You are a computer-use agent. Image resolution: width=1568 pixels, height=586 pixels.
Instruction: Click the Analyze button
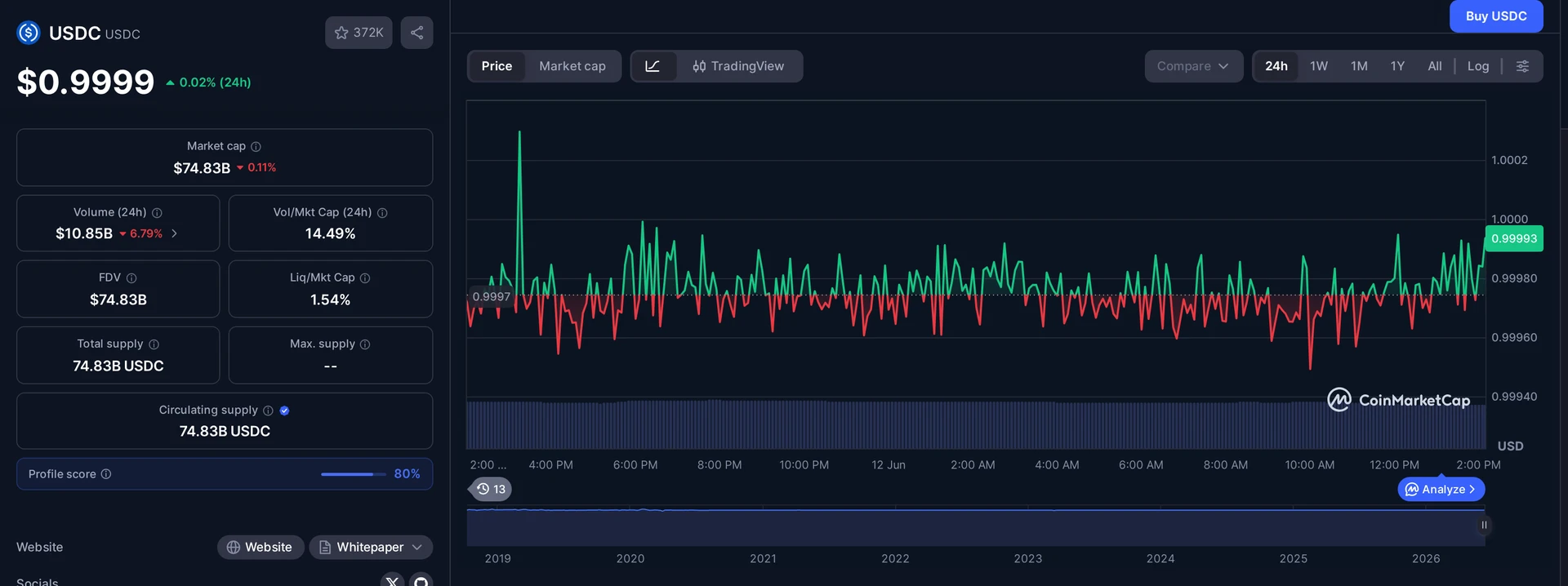coord(1441,489)
